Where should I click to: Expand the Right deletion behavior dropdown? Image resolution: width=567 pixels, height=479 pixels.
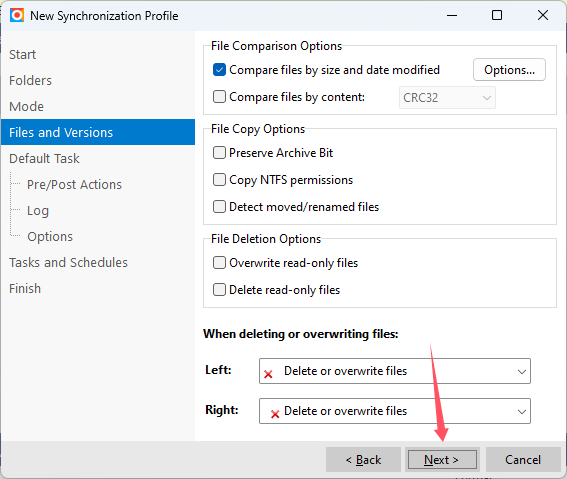tap(395, 411)
